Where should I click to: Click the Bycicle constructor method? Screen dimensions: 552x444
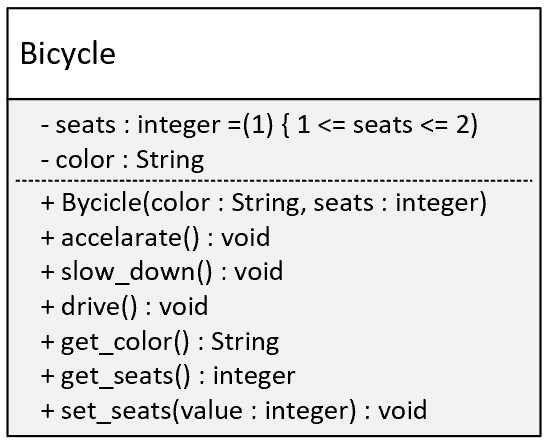(x=264, y=203)
